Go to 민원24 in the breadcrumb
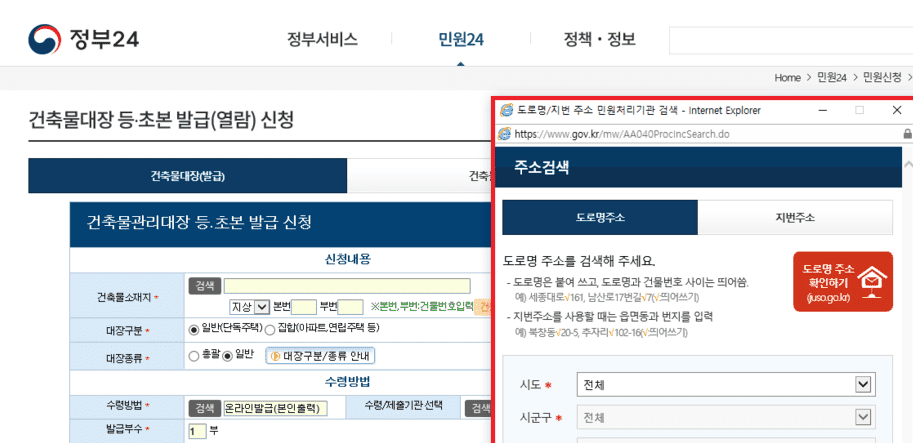The height and width of the screenshot is (443, 913). (x=831, y=77)
